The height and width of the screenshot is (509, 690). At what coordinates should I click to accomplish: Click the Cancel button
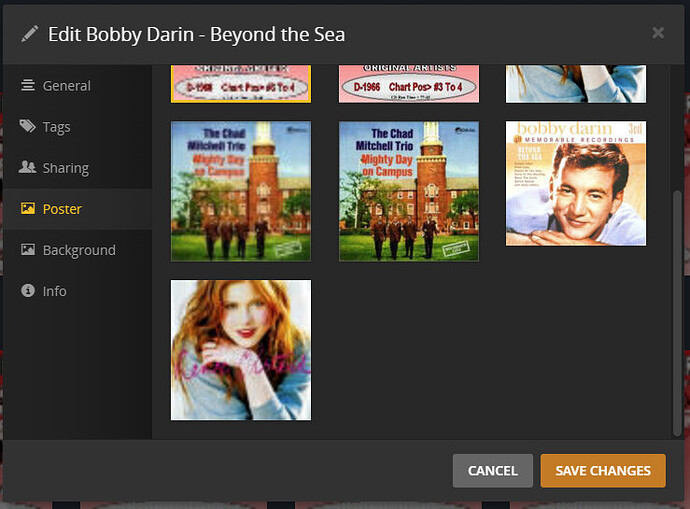492,471
